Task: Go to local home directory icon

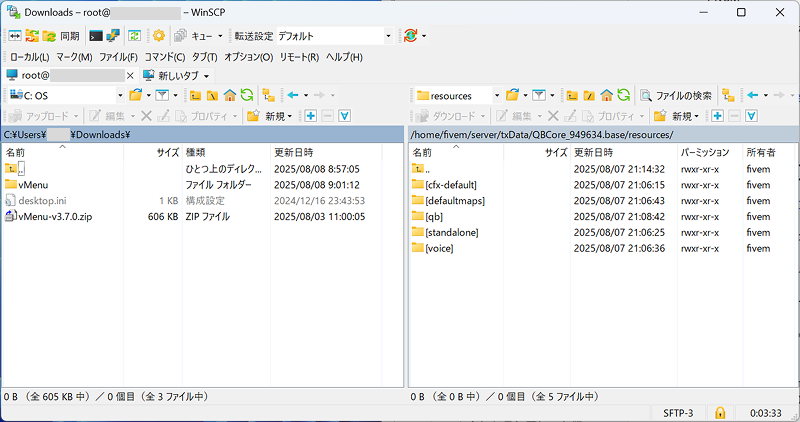Action: (x=230, y=95)
